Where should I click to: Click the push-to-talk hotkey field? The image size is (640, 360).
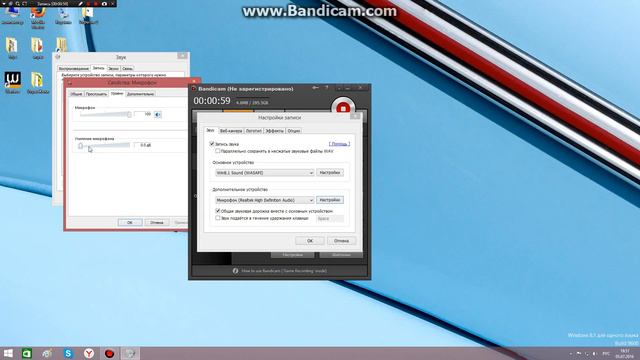click(330, 219)
